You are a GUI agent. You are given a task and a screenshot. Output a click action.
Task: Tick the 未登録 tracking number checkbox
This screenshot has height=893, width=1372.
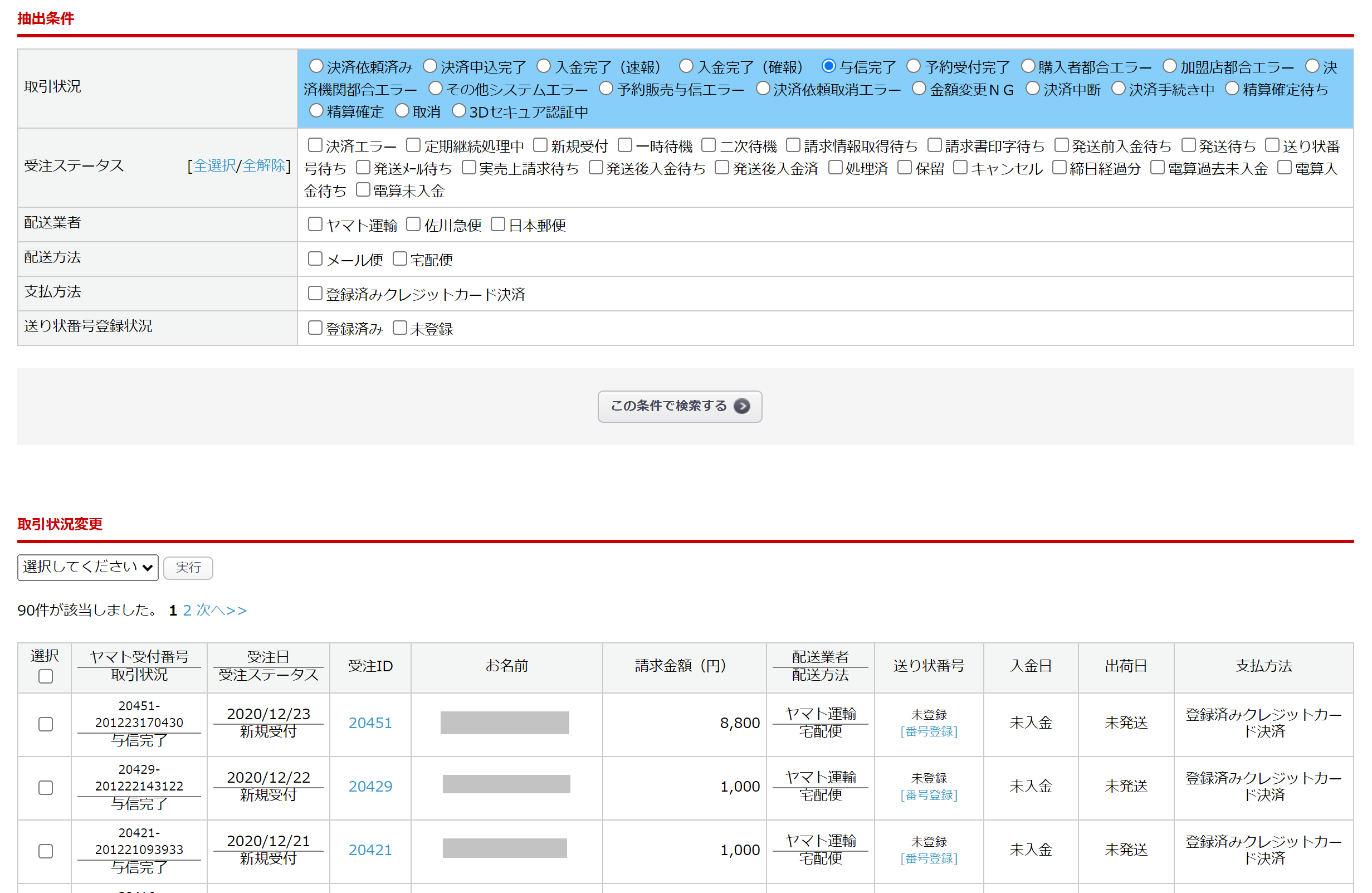(400, 328)
